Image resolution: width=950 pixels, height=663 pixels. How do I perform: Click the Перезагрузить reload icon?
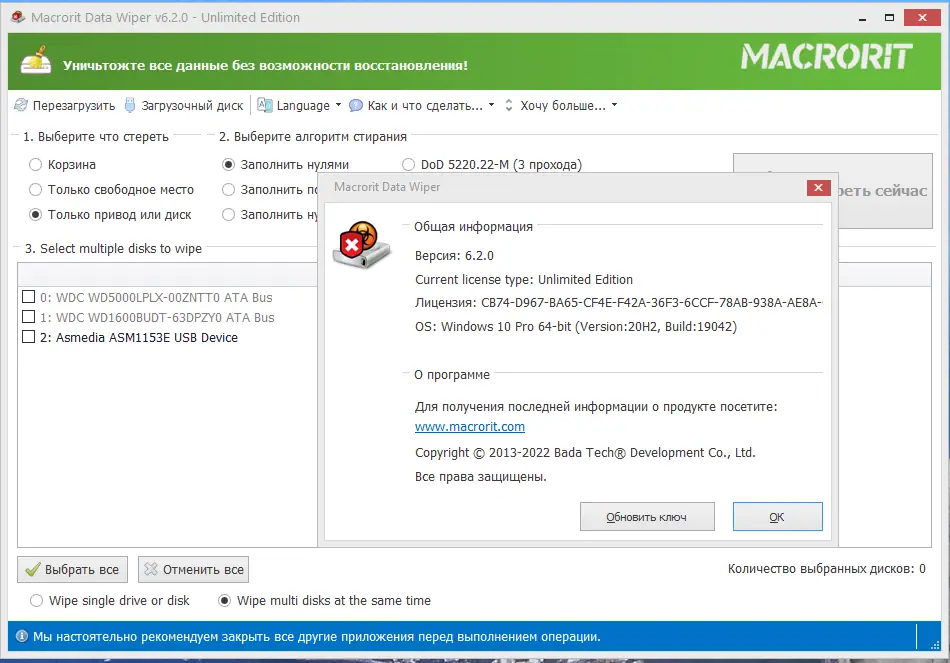coord(21,105)
